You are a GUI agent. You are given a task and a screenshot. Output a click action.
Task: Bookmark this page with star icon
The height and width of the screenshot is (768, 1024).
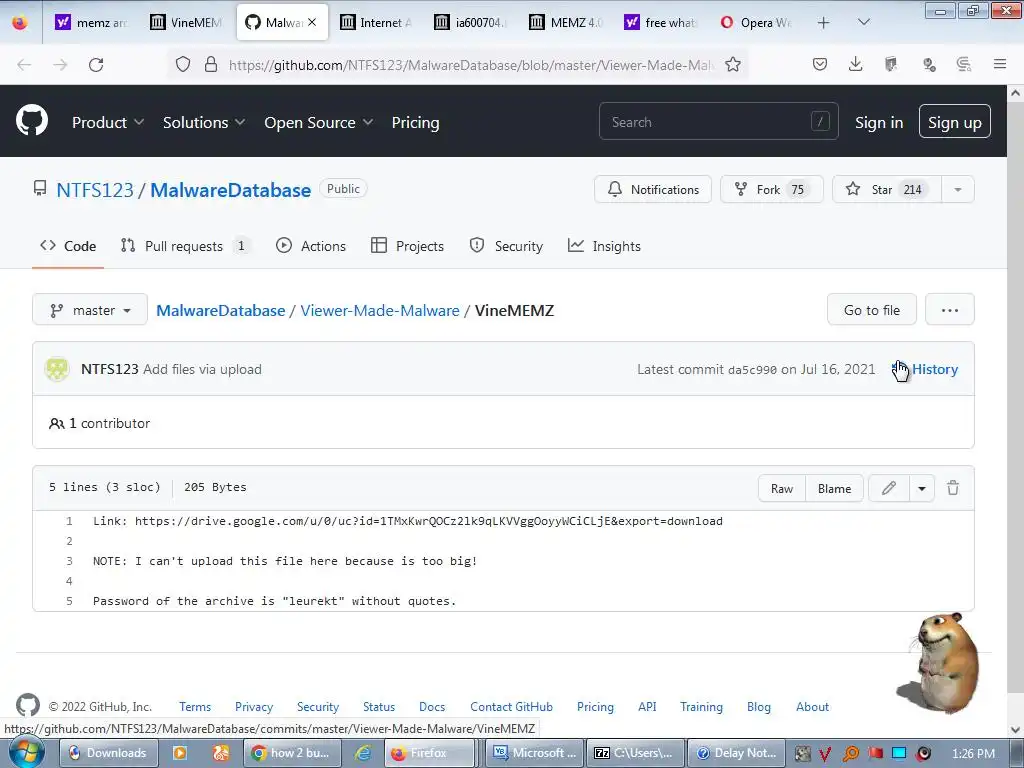coord(733,64)
